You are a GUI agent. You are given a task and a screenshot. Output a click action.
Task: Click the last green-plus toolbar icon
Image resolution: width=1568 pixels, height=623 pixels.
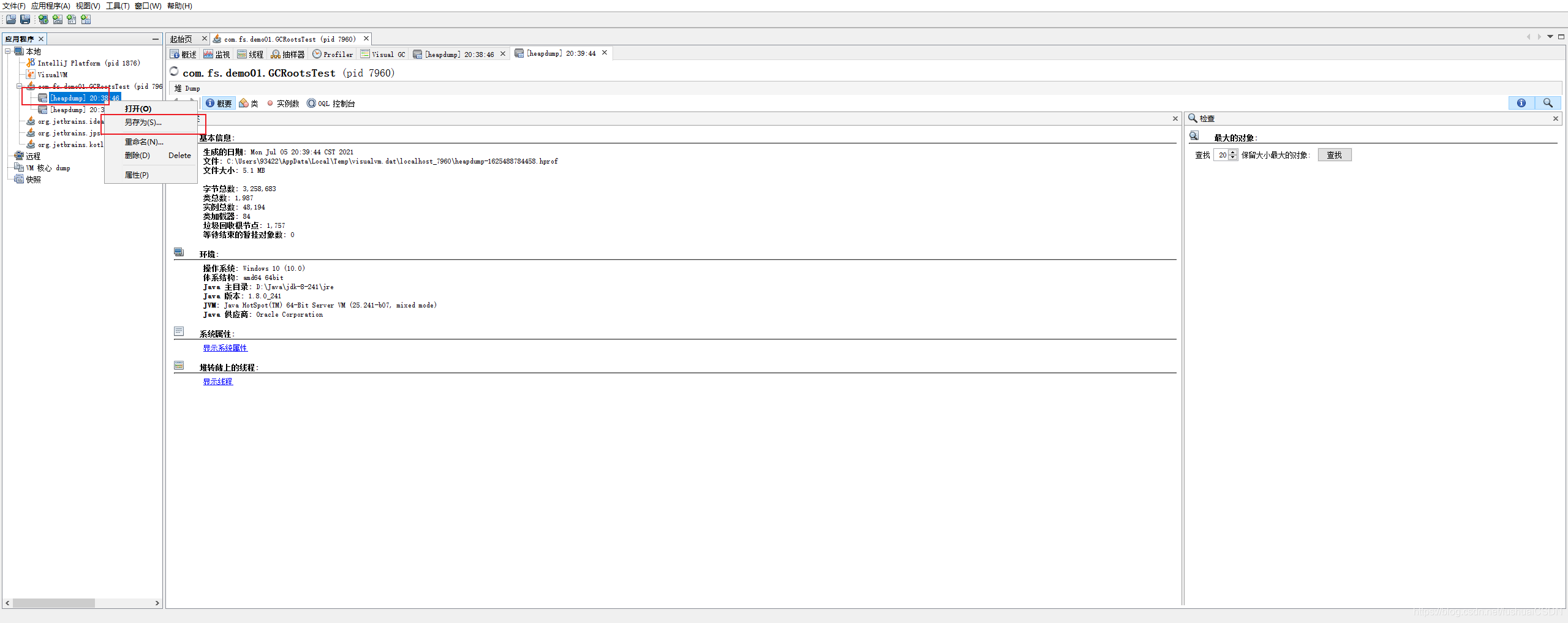86,20
